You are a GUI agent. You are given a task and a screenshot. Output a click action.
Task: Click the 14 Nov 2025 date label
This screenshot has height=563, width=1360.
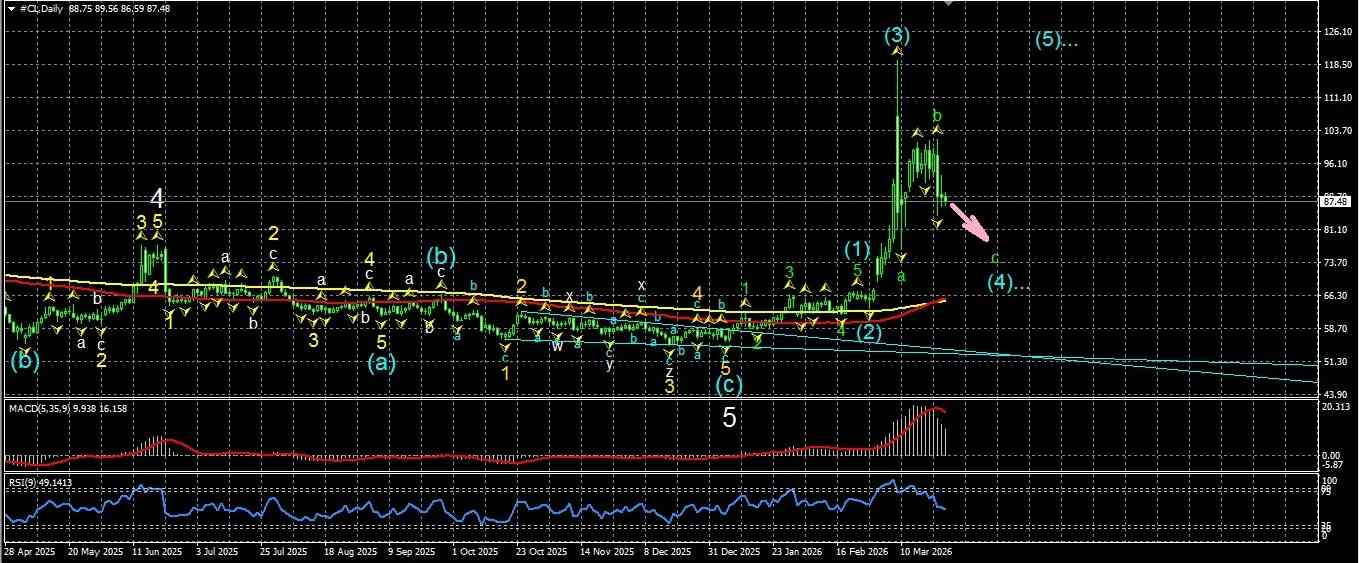tap(605, 551)
